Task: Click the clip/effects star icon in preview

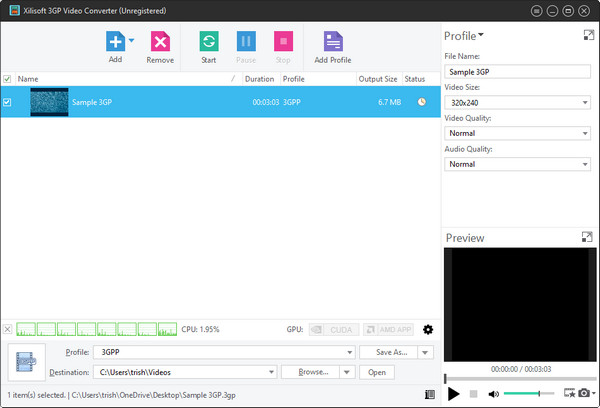Action: [569, 393]
